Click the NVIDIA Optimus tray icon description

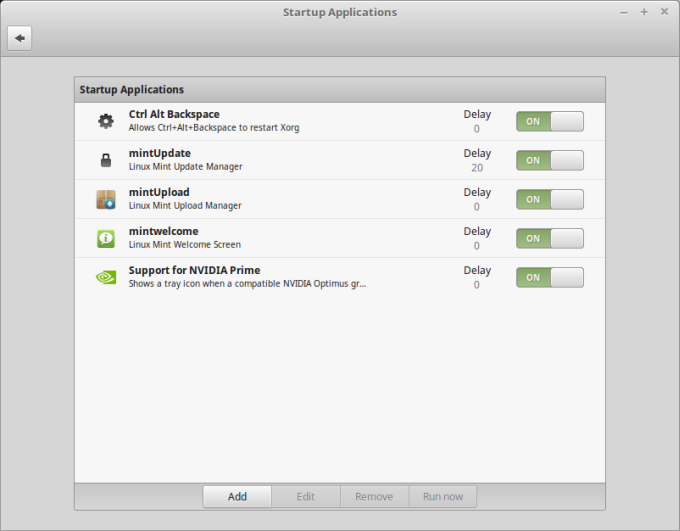tap(247, 284)
